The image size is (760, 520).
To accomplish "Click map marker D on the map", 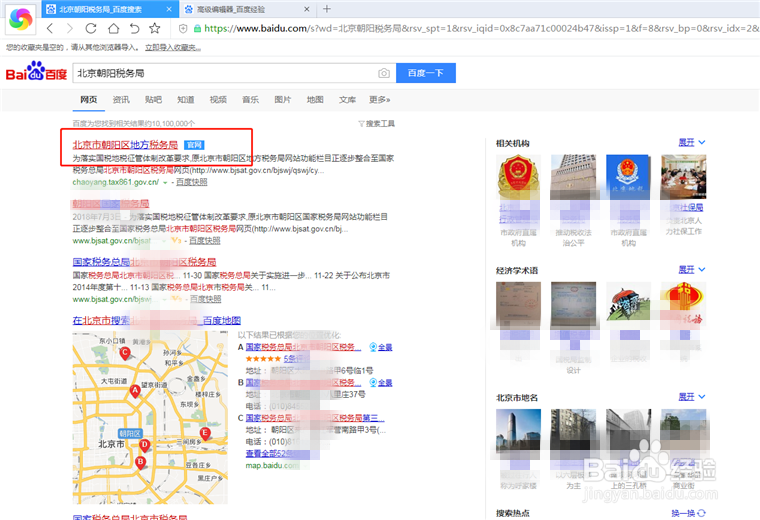I will [144, 445].
